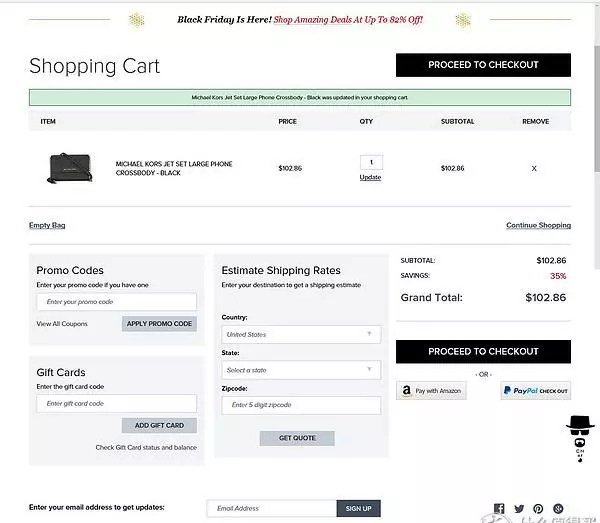Click the Zipcode input field
Screen dimensions: 600x523
click(301, 405)
